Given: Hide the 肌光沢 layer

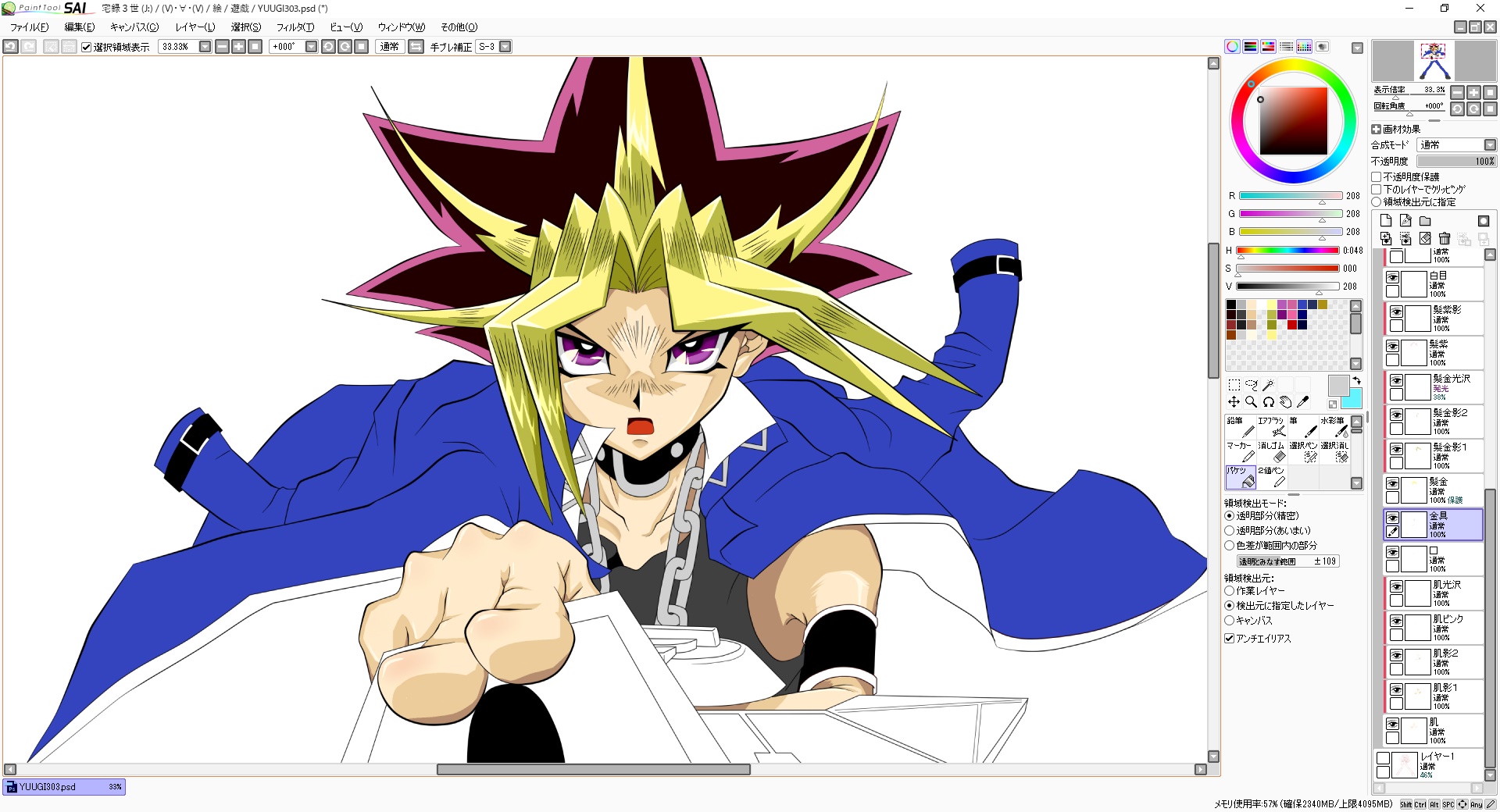Looking at the screenshot, I should click(x=1396, y=586).
